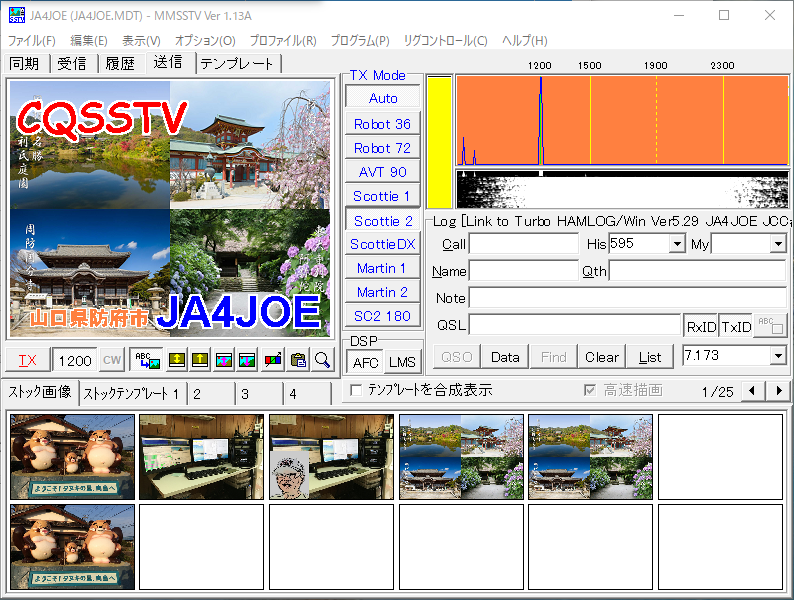Click the yellow double-arrow image fit icon
This screenshot has height=600, width=794.
point(176,360)
